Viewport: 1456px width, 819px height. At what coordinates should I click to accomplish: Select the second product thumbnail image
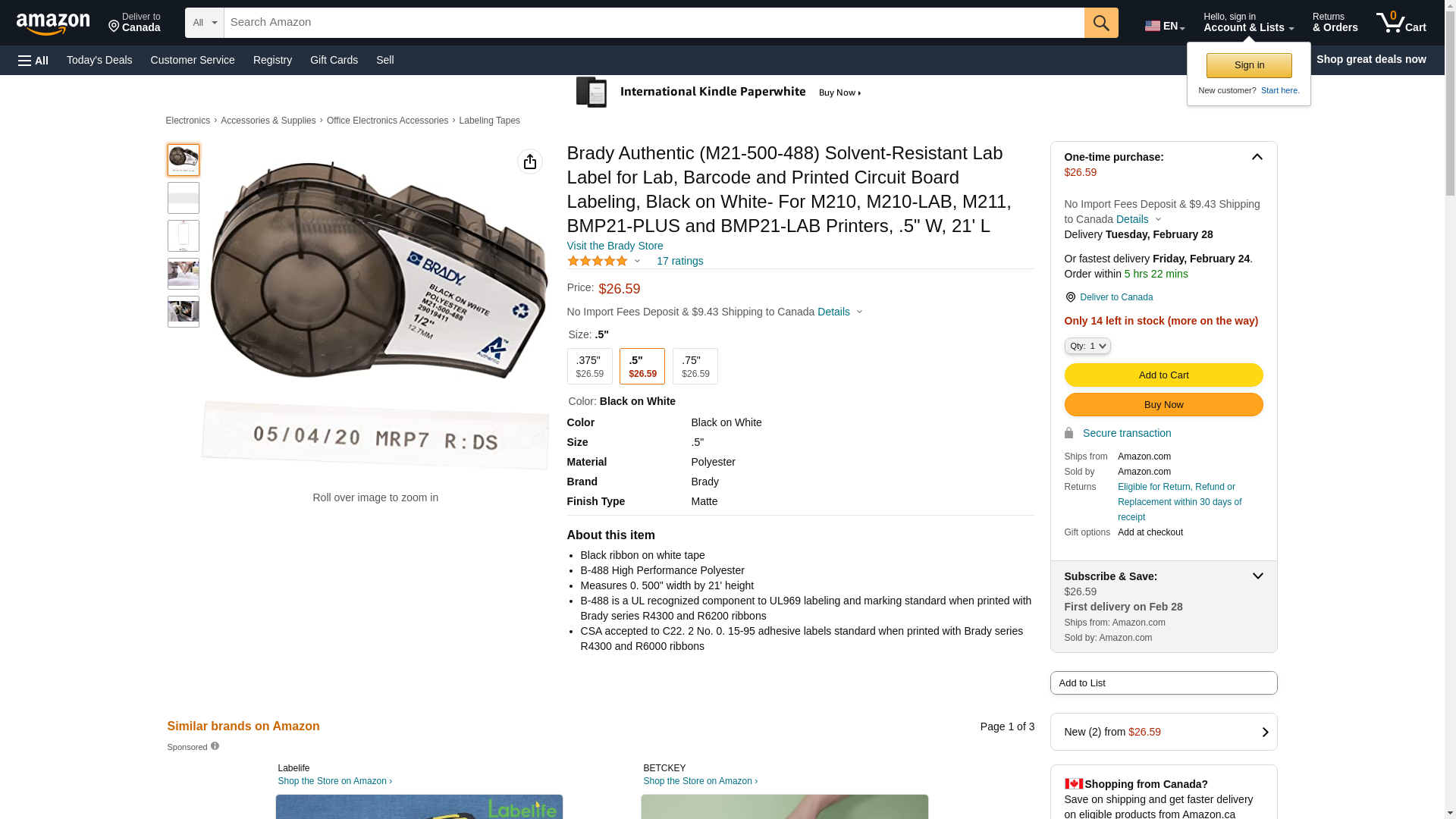(x=184, y=198)
